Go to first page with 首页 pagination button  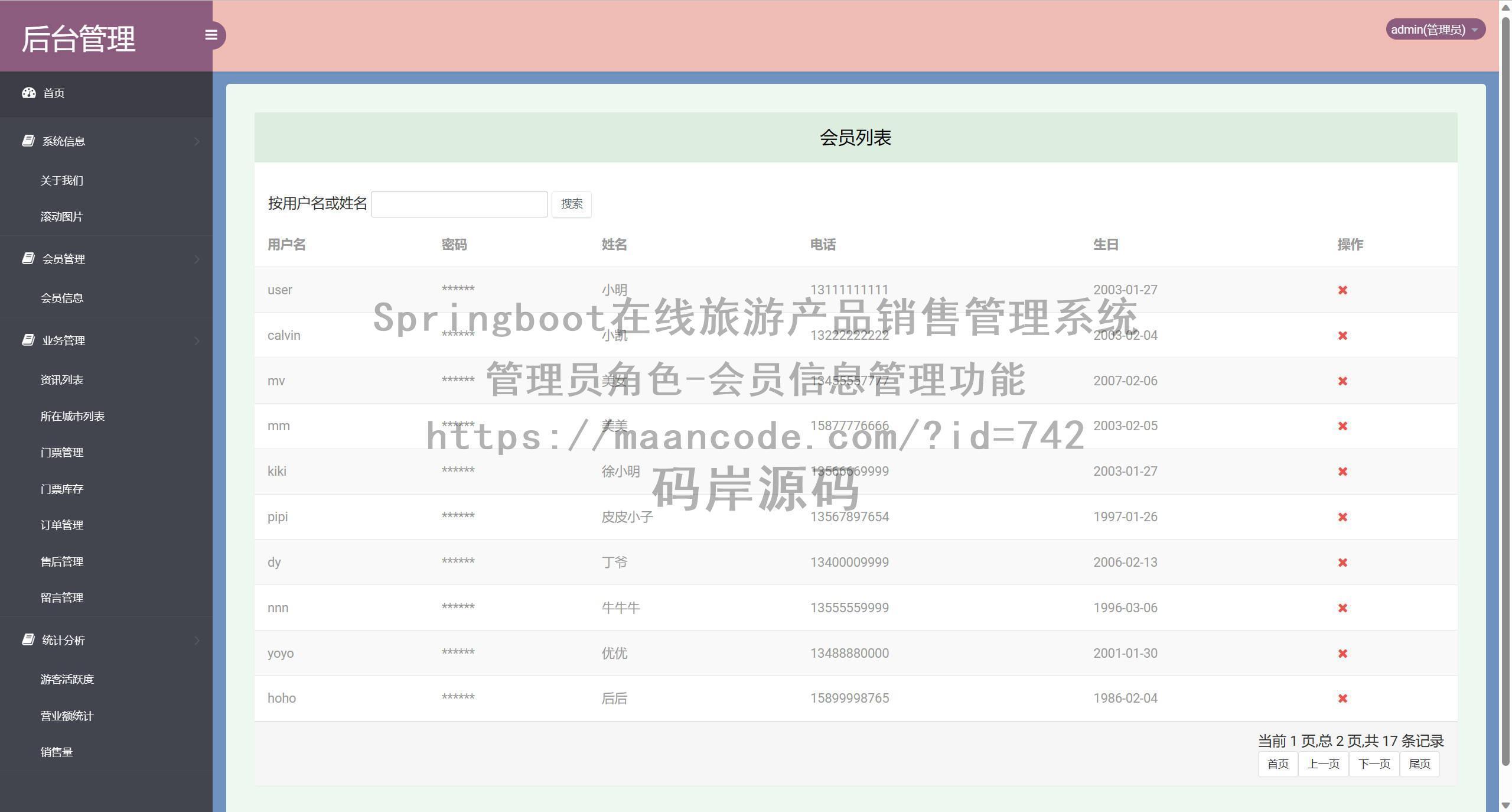(x=1278, y=764)
